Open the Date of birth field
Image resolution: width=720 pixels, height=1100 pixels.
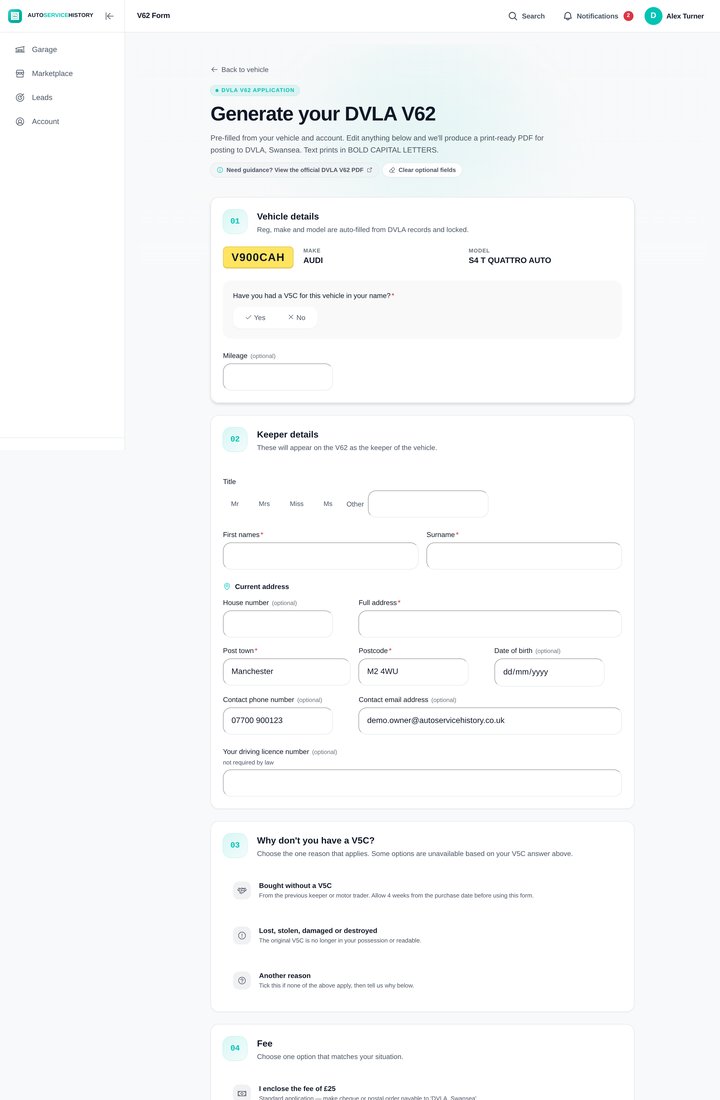tap(549, 671)
